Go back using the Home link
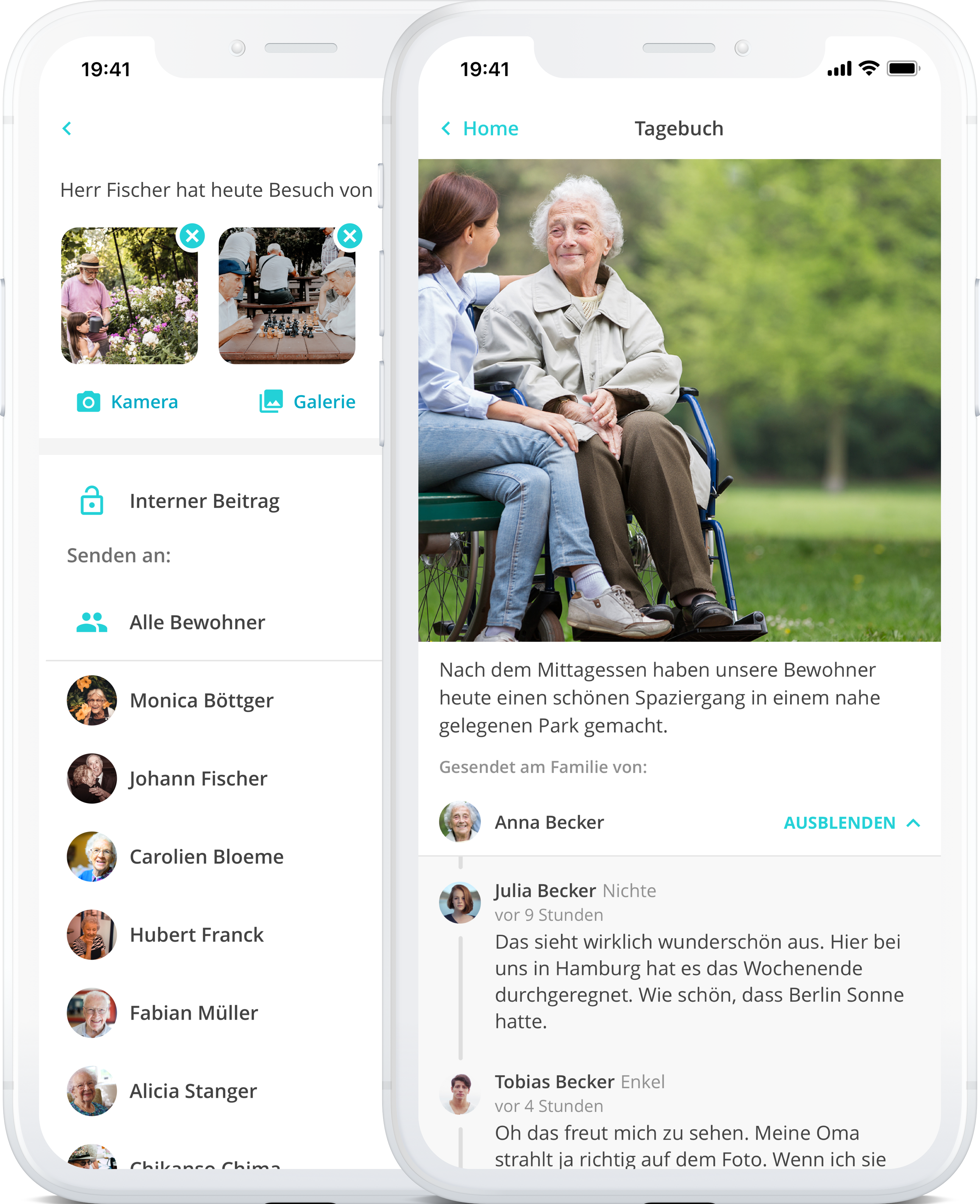The width and height of the screenshot is (980, 1204). pyautogui.click(x=480, y=129)
